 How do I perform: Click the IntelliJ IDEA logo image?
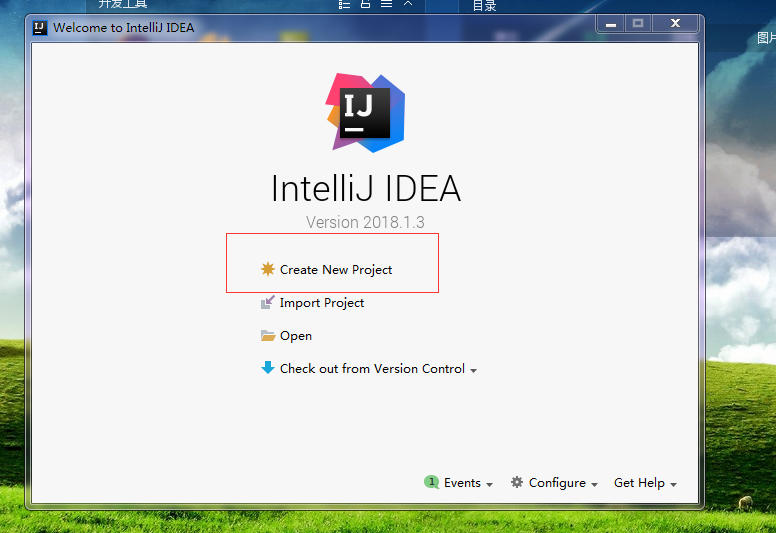pyautogui.click(x=366, y=112)
